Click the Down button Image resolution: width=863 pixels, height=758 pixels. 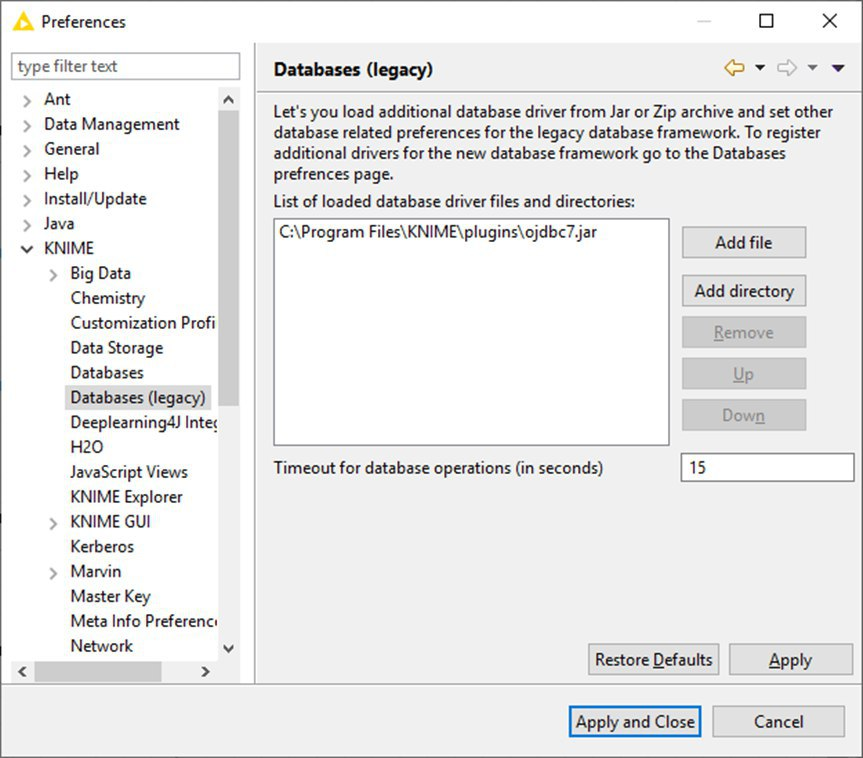(x=744, y=415)
